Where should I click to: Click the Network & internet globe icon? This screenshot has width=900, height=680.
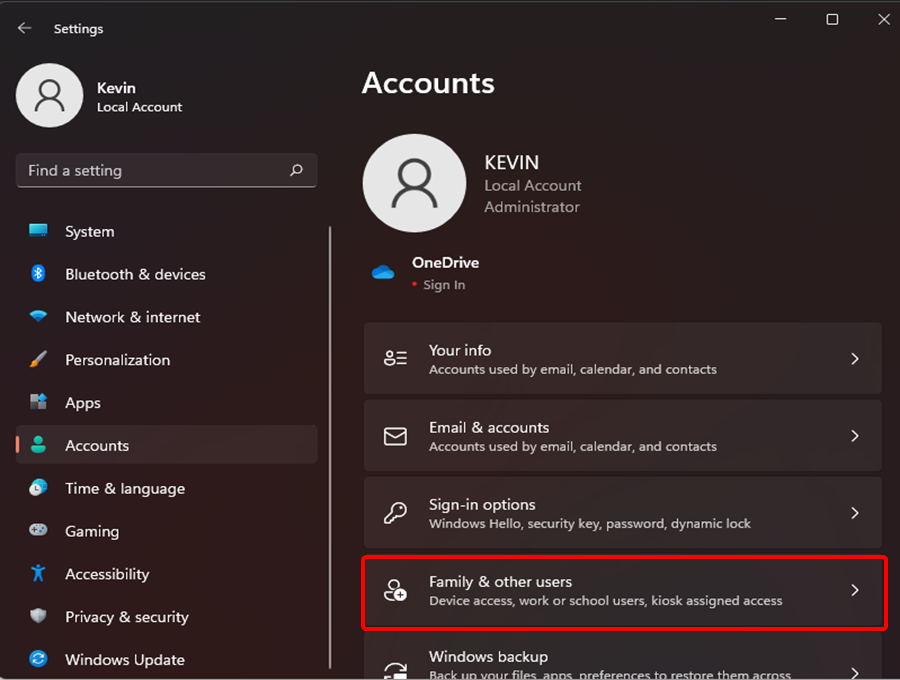click(38, 317)
